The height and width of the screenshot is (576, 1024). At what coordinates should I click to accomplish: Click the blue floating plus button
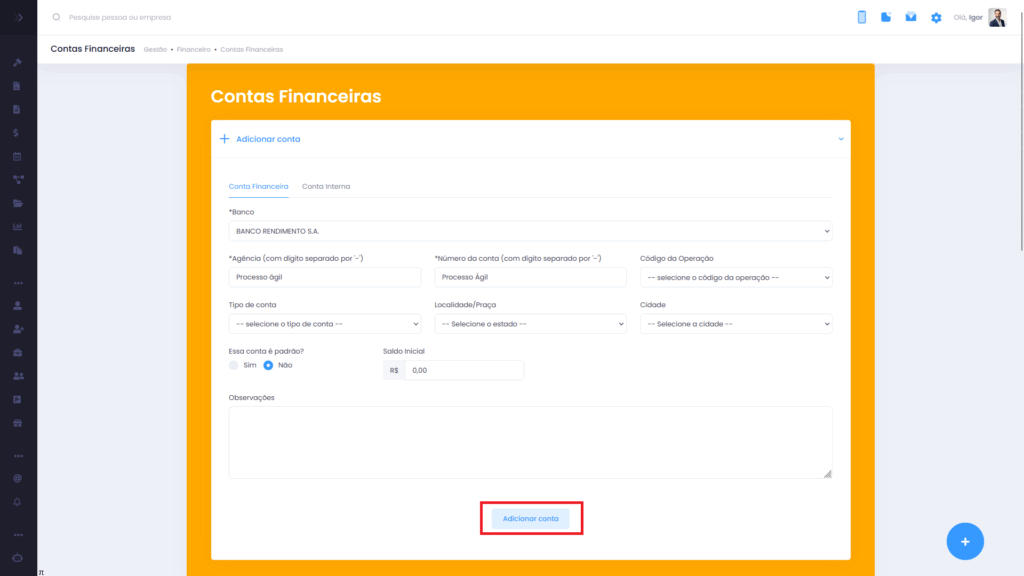point(964,541)
